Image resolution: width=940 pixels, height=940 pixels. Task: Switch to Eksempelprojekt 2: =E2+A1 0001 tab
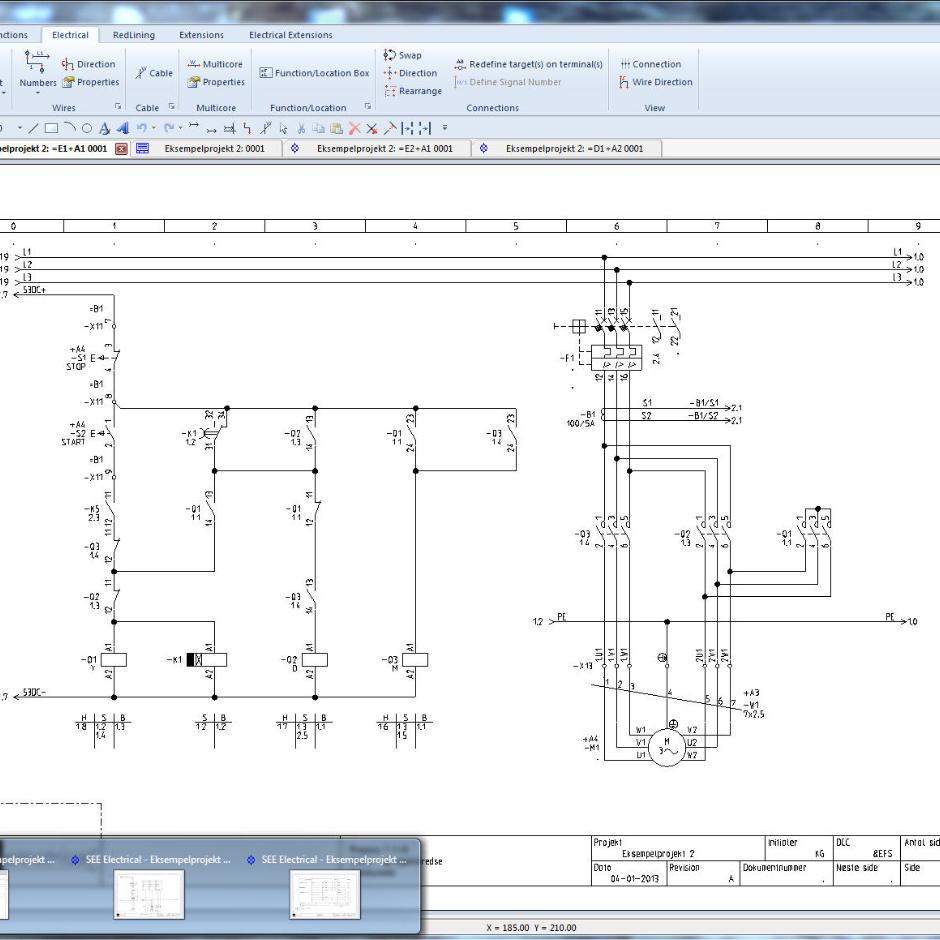(378, 149)
